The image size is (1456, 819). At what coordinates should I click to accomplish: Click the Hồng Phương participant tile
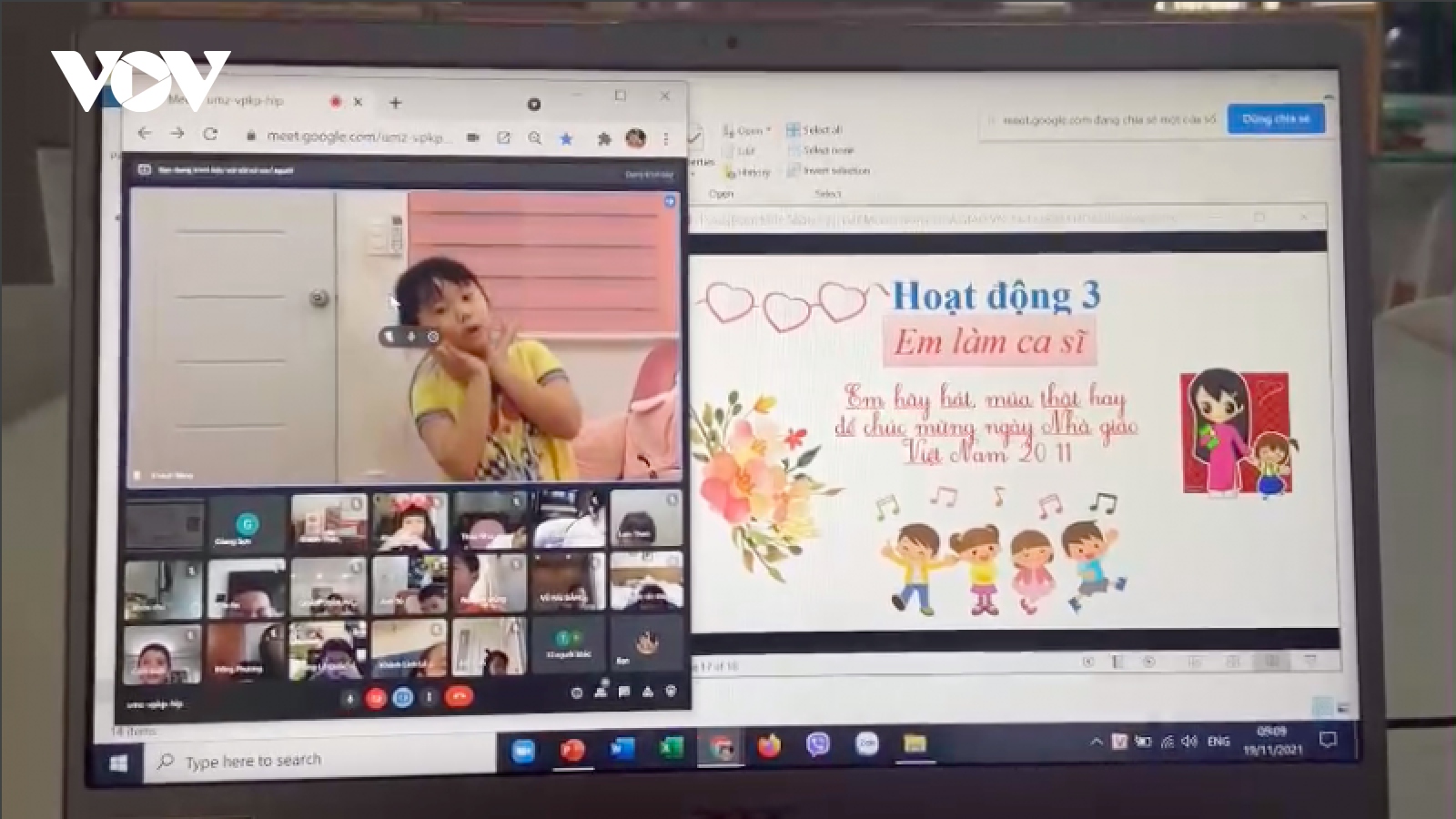(x=245, y=652)
